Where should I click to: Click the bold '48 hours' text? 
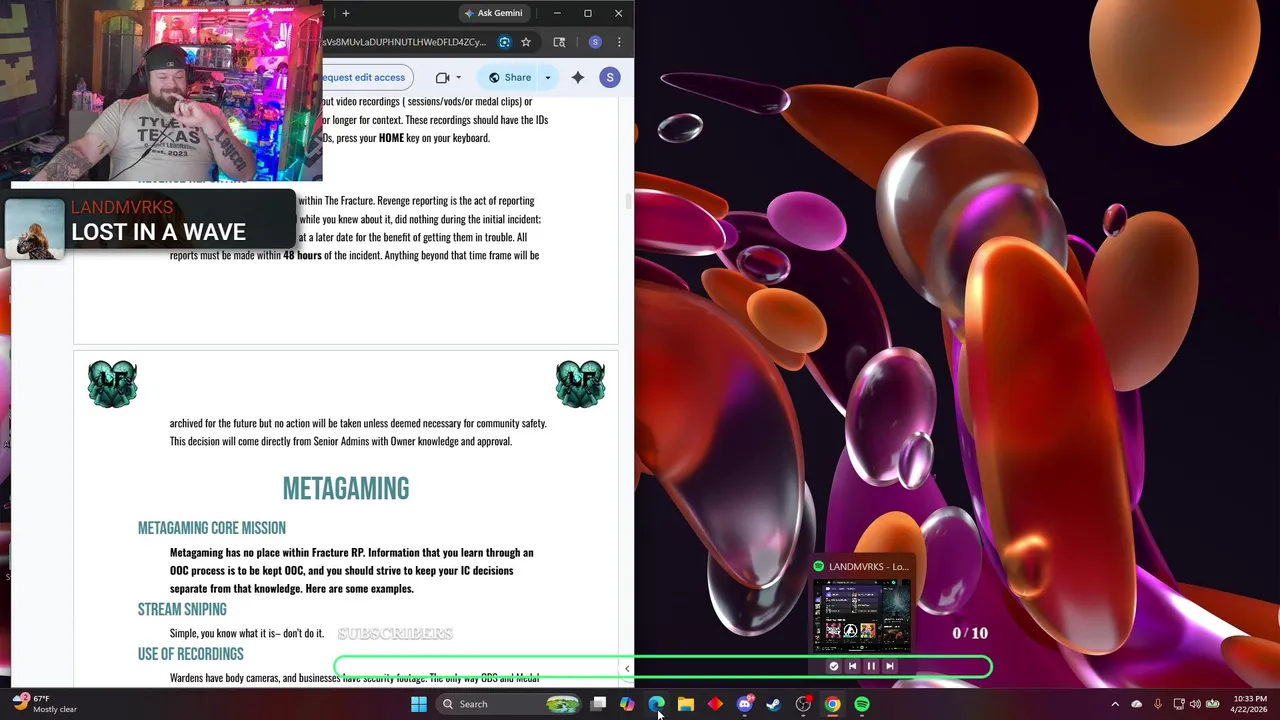click(302, 255)
